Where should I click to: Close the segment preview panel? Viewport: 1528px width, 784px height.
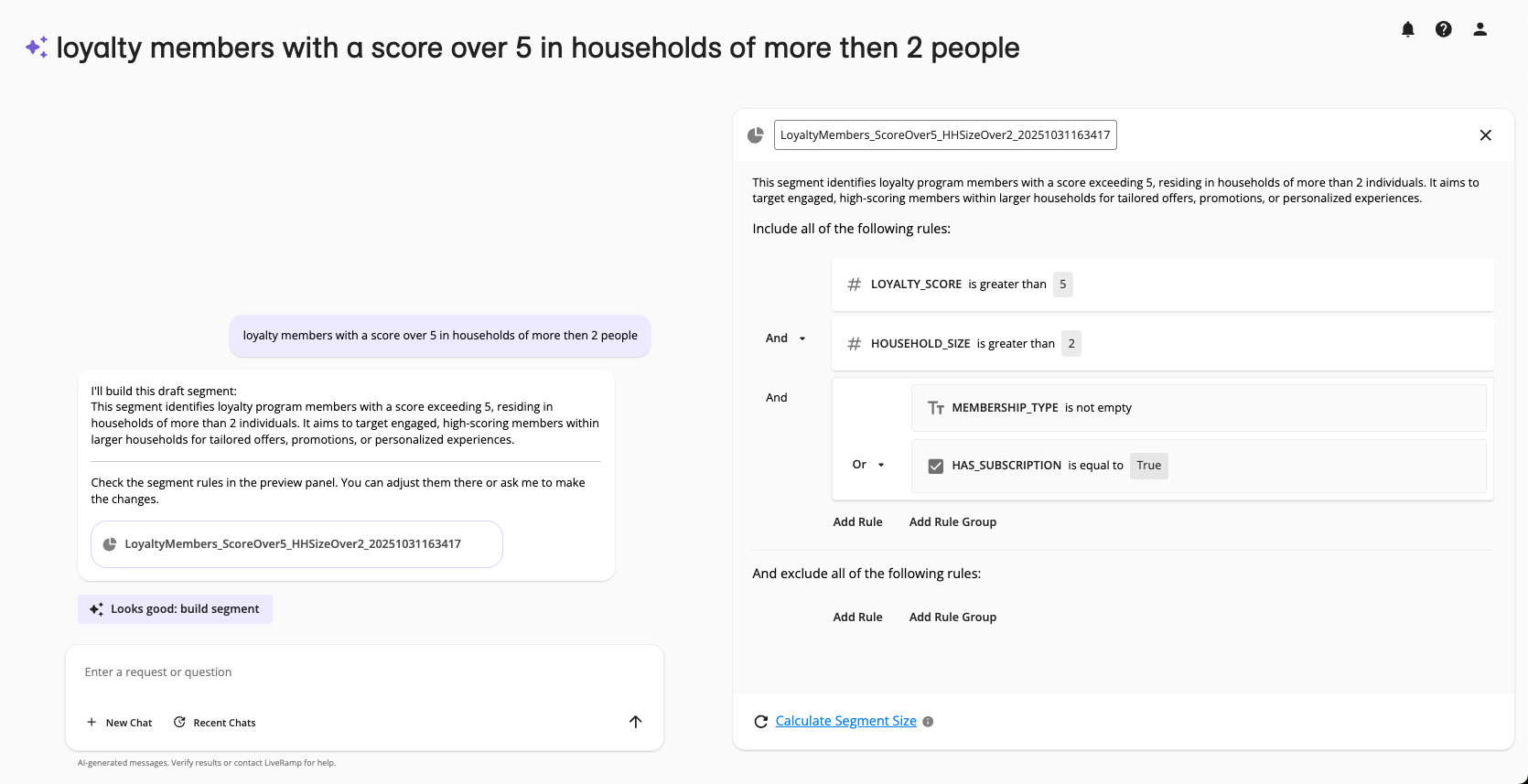point(1486,135)
